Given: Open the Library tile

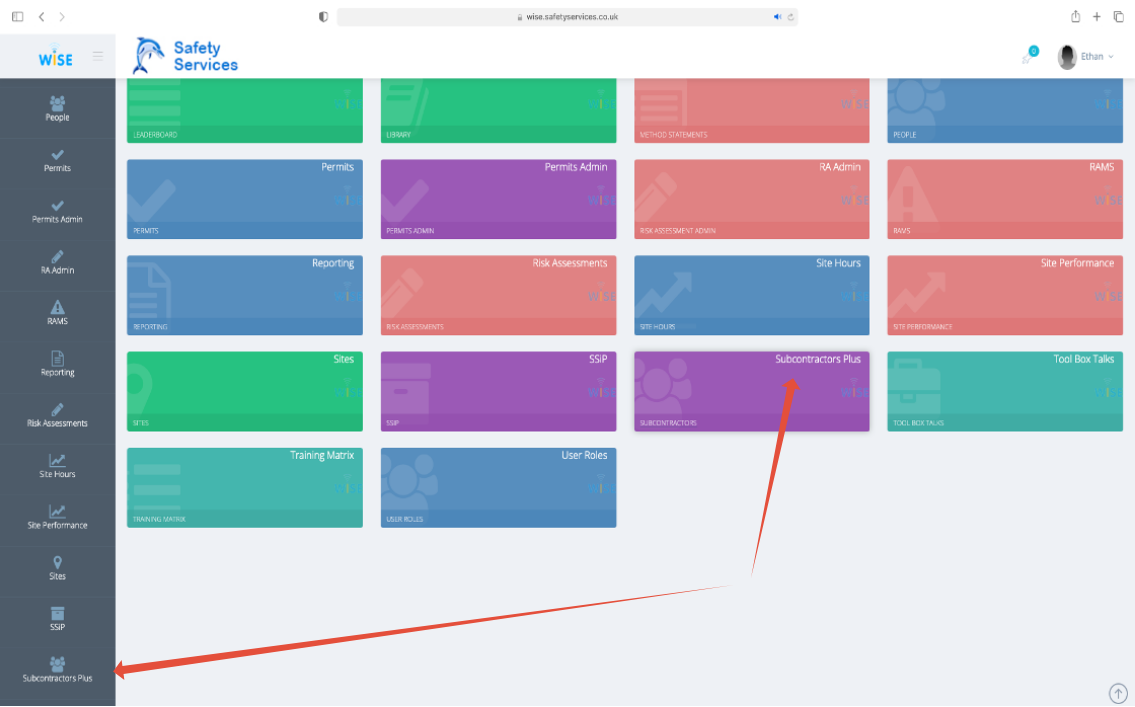Looking at the screenshot, I should click(x=499, y=111).
